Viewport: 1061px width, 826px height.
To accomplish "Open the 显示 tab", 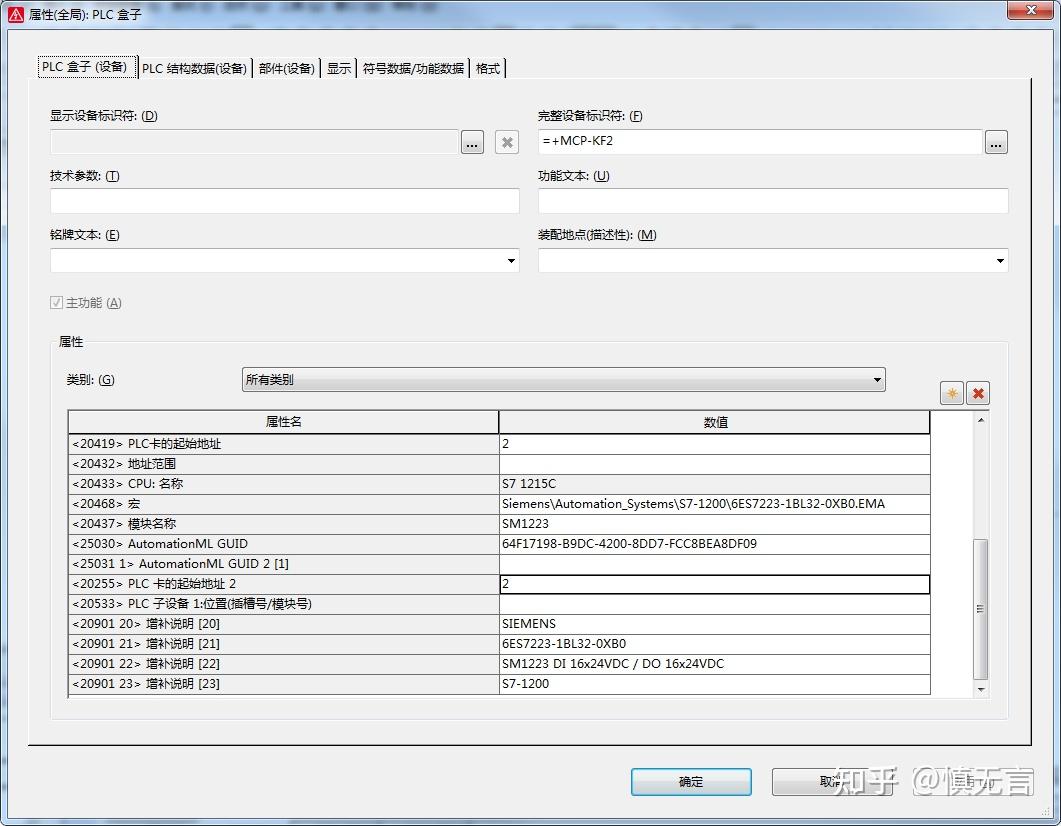I will tap(339, 68).
